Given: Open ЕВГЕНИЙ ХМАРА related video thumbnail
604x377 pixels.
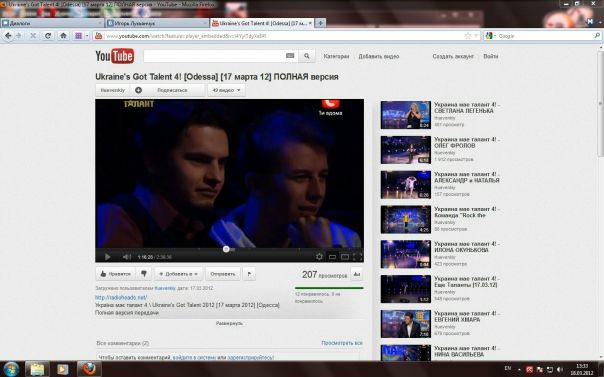Looking at the screenshot, I should pos(406,324).
